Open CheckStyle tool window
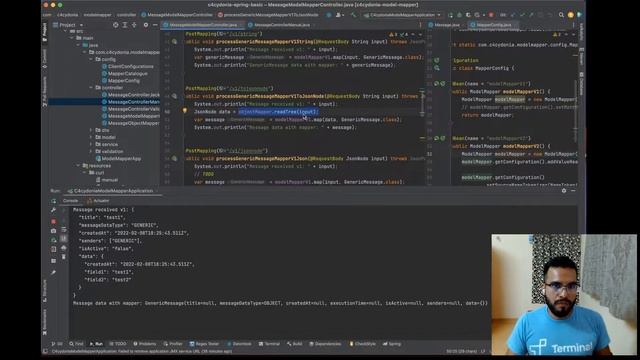The image size is (640, 360). pyautogui.click(x=362, y=344)
